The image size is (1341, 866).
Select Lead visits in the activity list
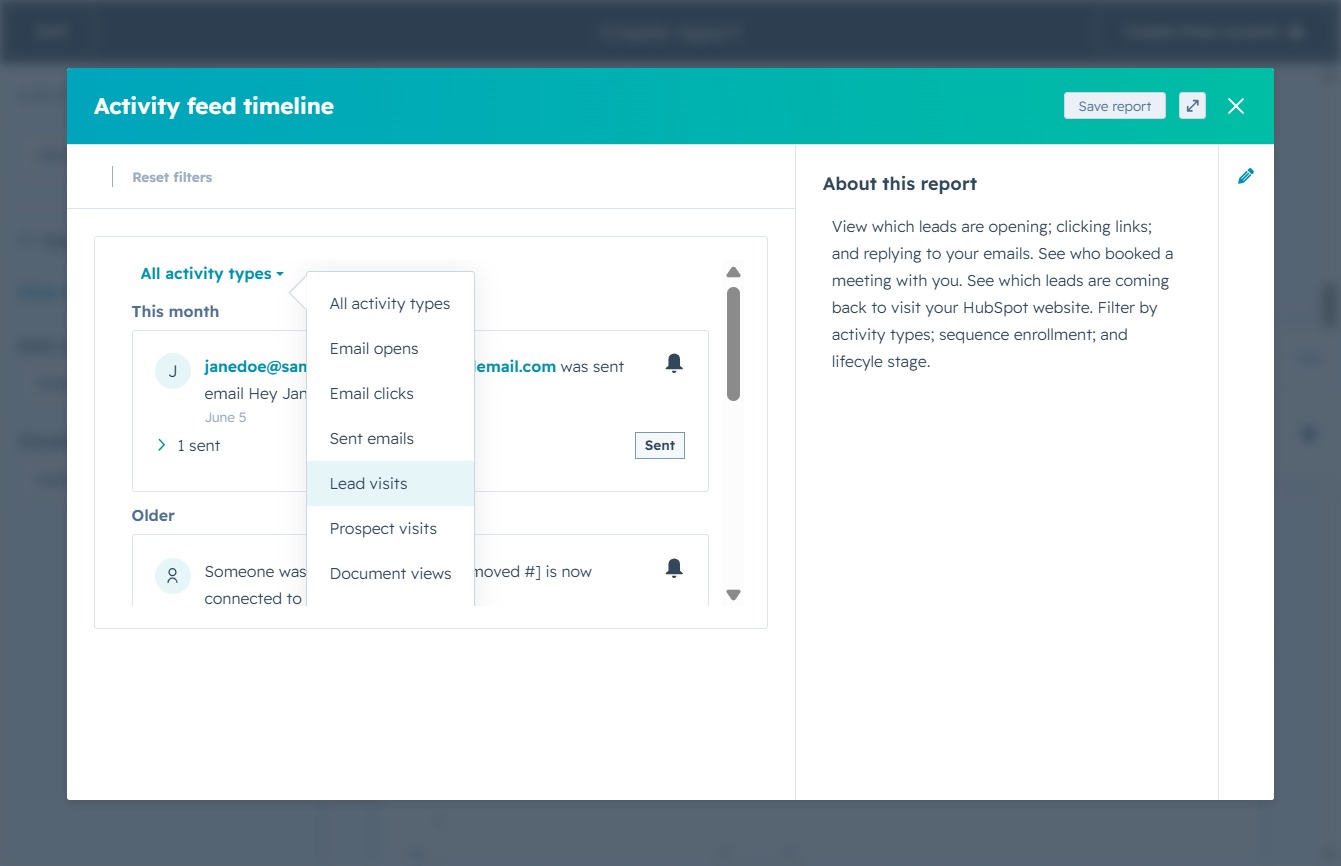(390, 484)
